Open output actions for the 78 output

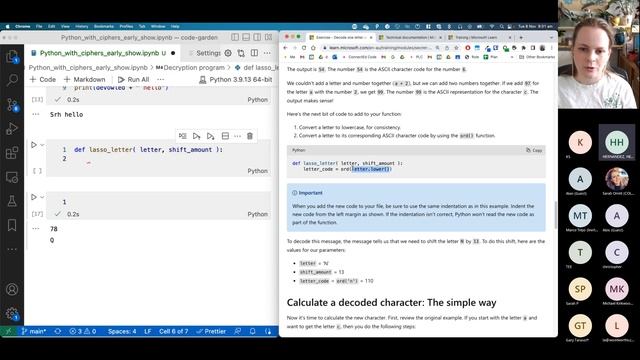click(36, 229)
